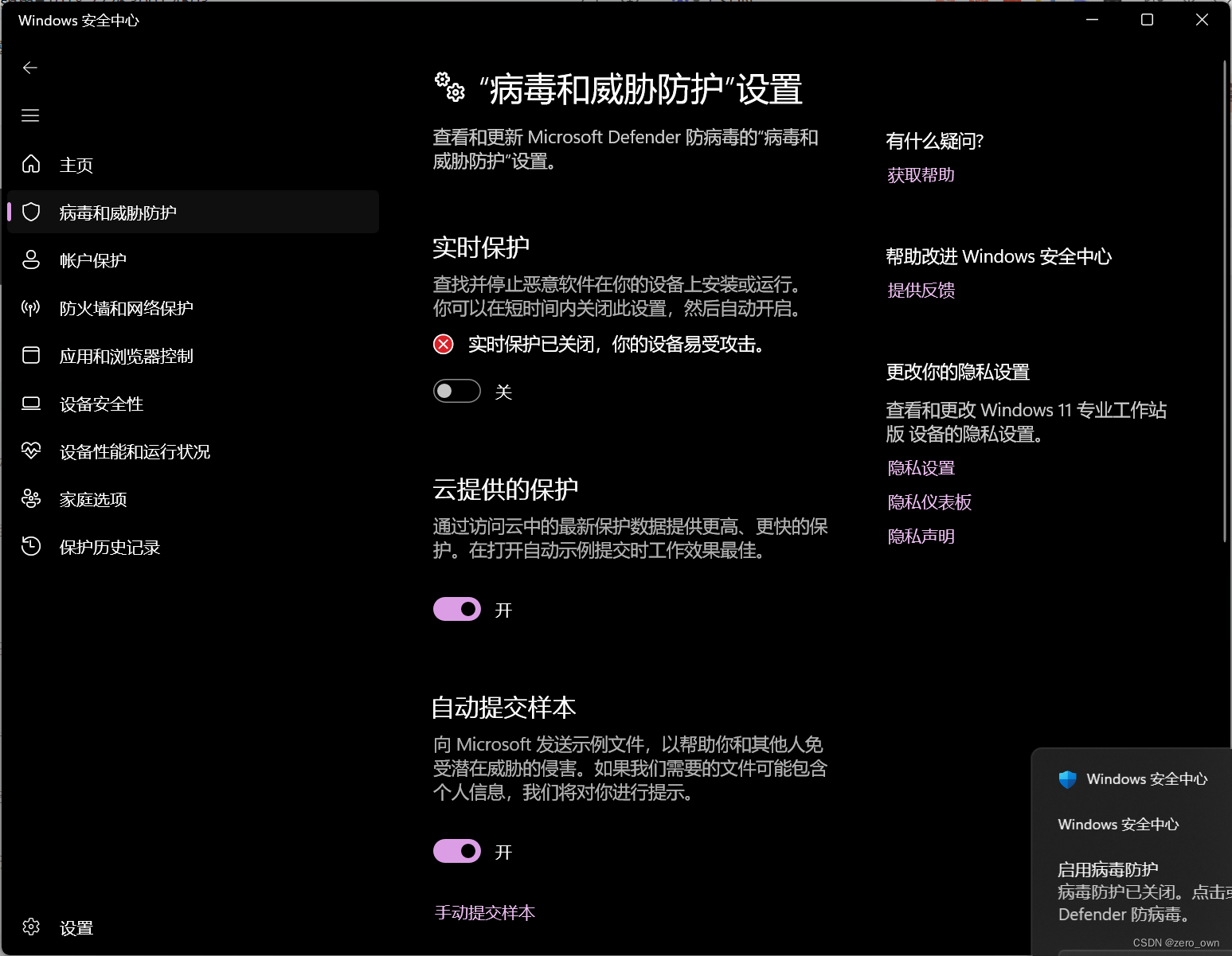
Task: Click the window icon for 应用和浏览器控制
Action: 31,355
